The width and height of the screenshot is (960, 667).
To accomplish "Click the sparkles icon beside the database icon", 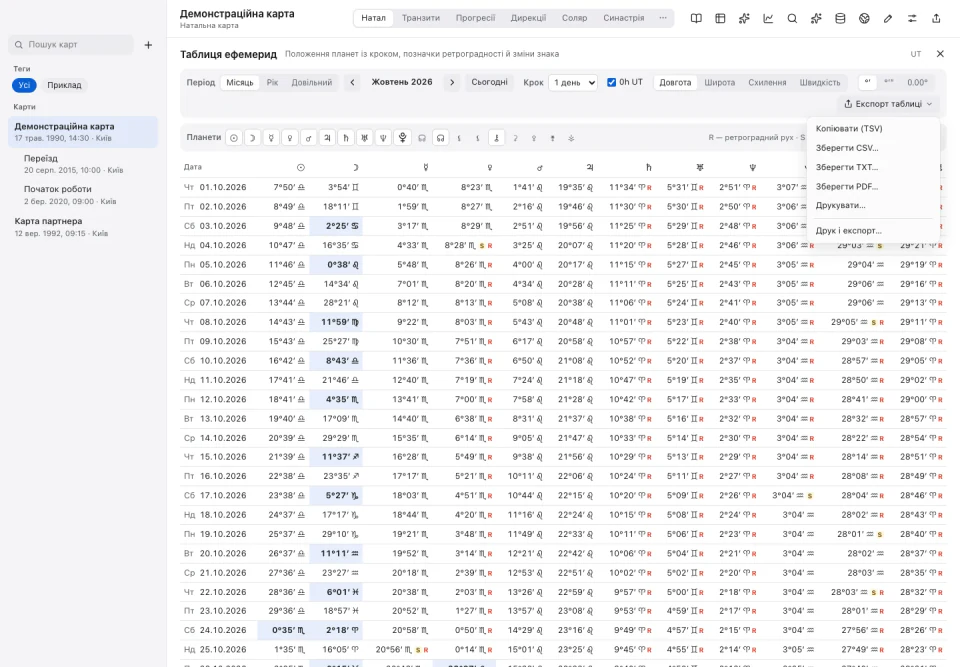I will pyautogui.click(x=816, y=18).
